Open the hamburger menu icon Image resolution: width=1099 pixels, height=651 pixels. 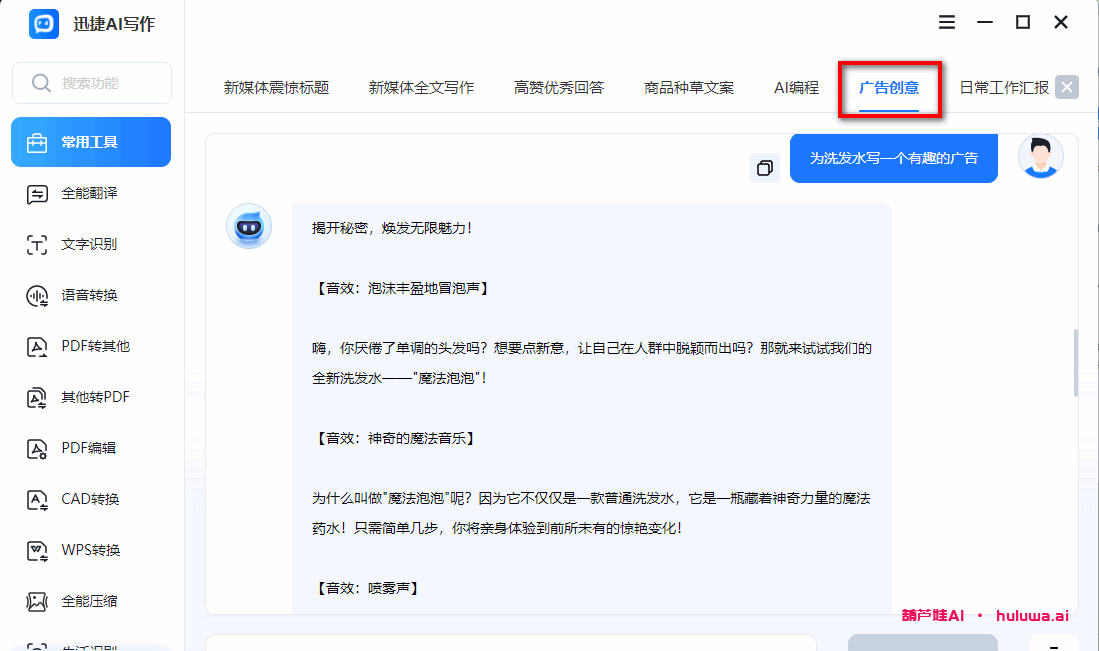click(x=947, y=22)
